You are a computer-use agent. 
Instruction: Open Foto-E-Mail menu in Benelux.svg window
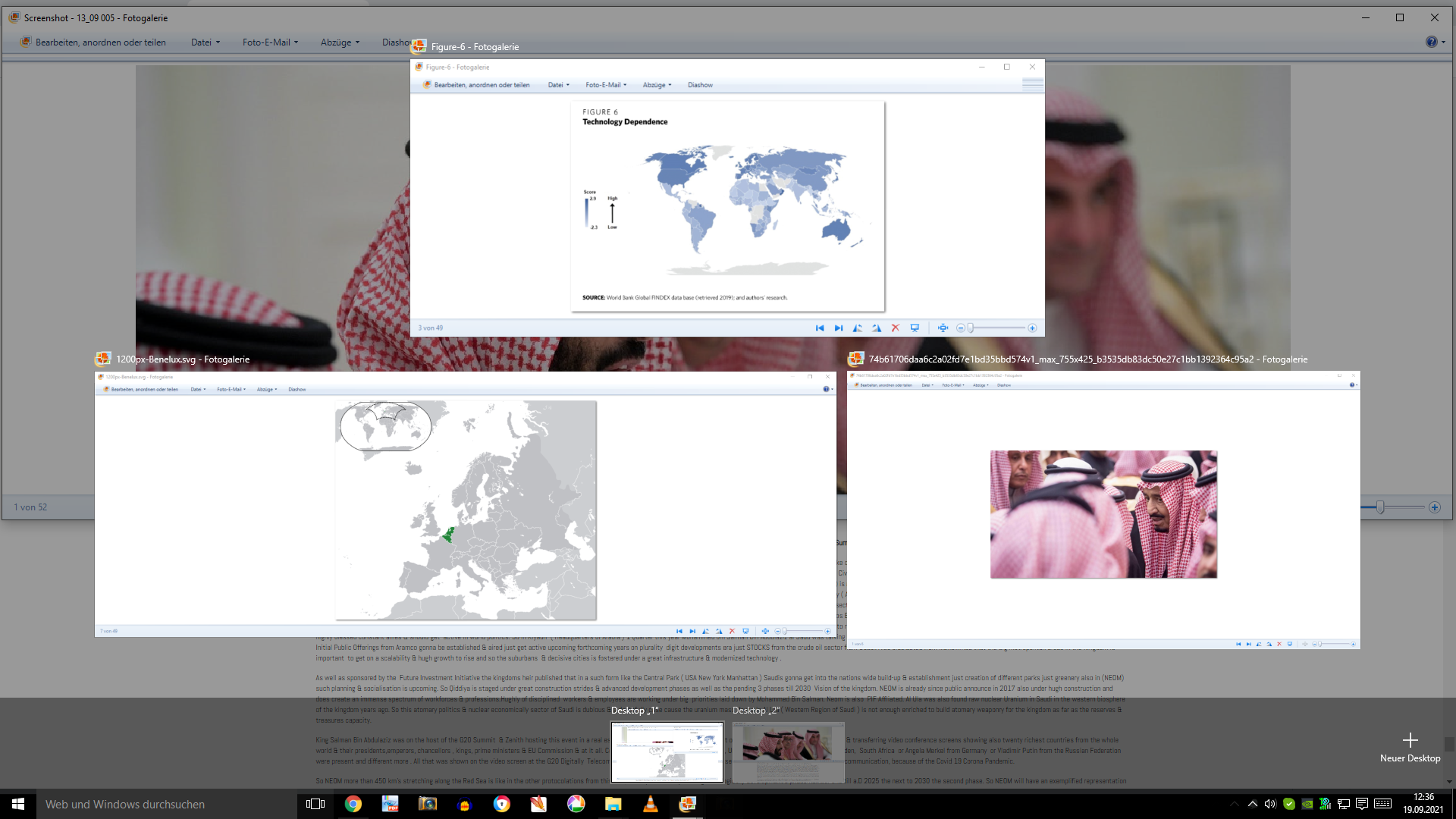[231, 390]
